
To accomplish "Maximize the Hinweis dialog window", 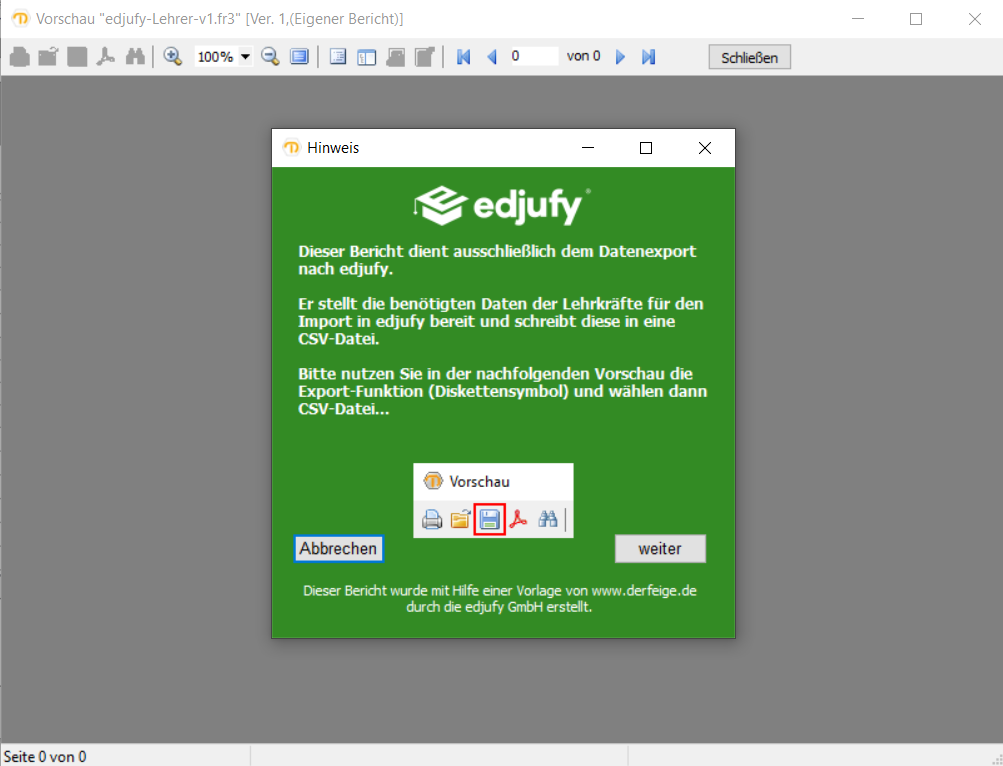I will coord(646,148).
